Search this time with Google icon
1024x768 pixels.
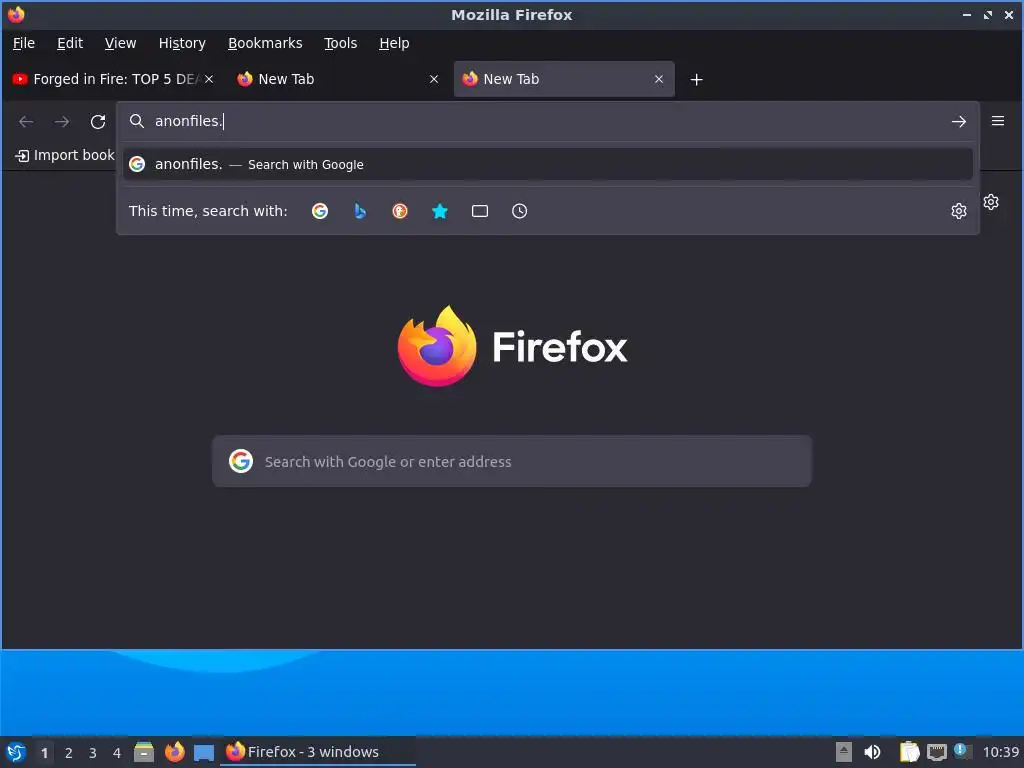(320, 211)
